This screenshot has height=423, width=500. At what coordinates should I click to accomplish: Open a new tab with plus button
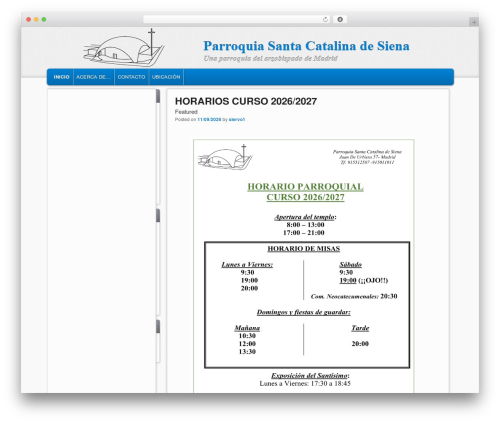click(474, 22)
